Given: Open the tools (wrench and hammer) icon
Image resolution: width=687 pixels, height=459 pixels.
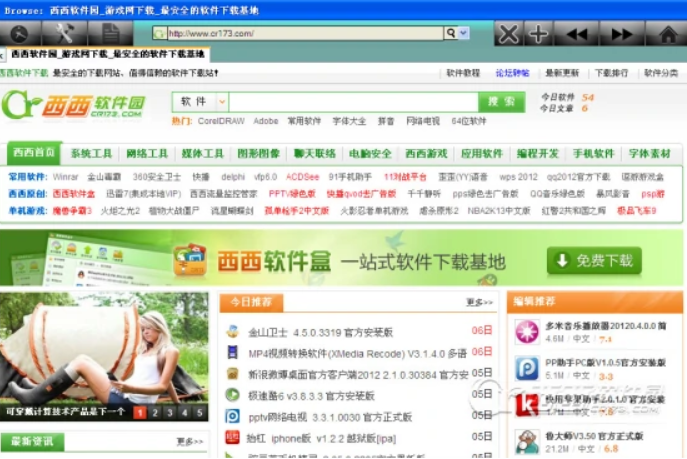Looking at the screenshot, I should tap(64, 34).
